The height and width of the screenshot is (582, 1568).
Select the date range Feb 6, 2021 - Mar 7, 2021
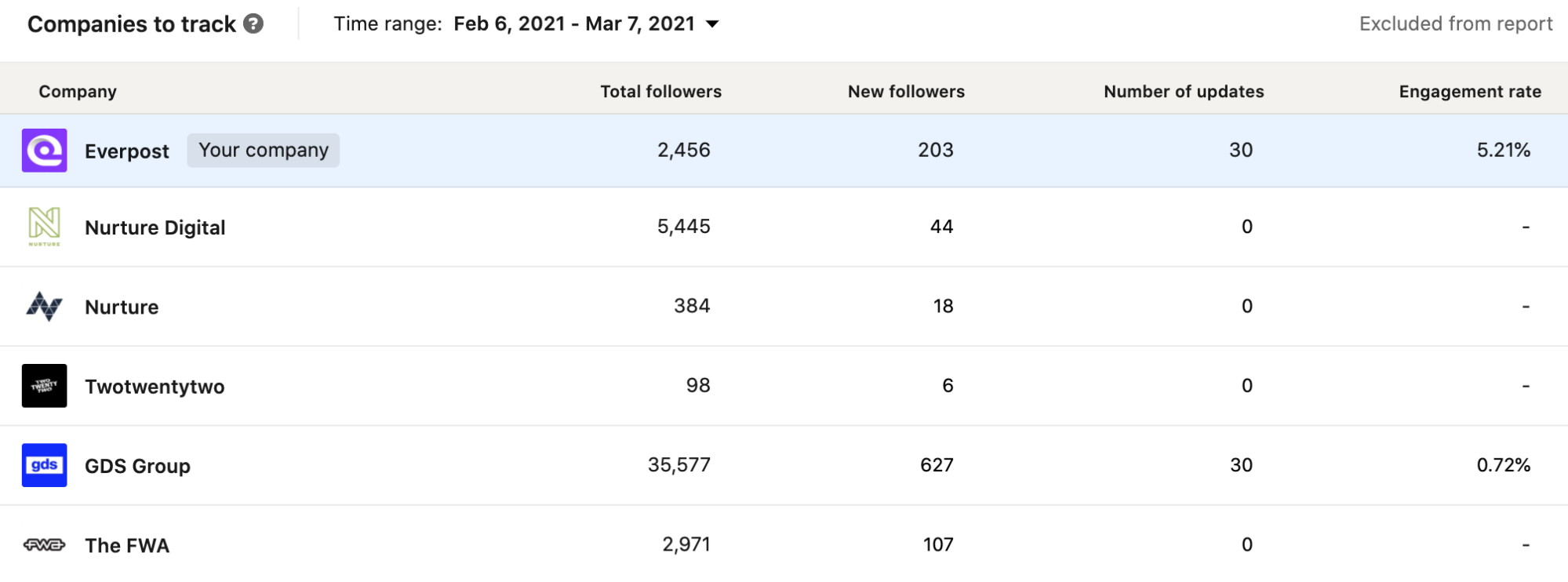(x=574, y=24)
